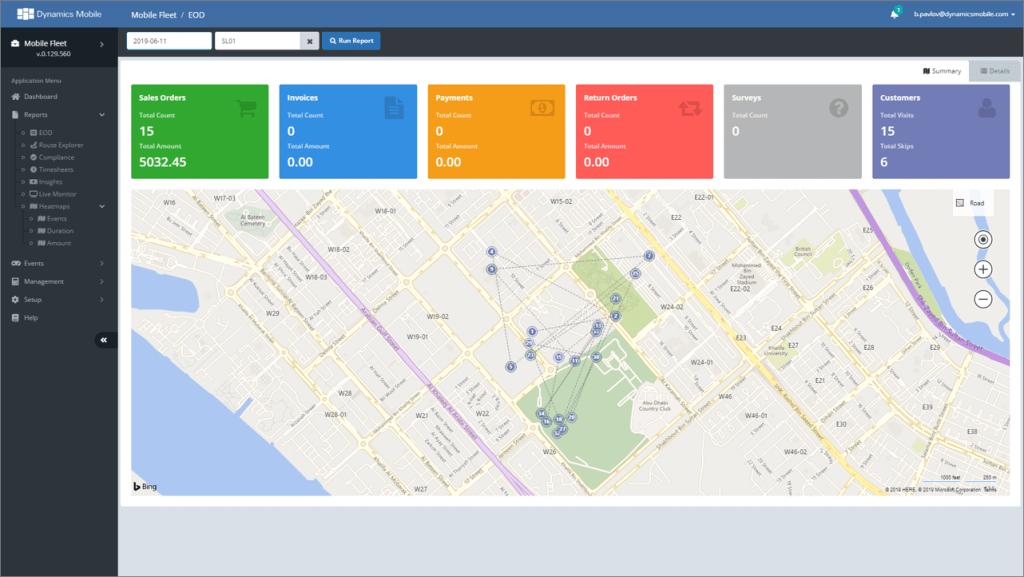Click the Mobile Fleet breadcrumb link
This screenshot has width=1024, height=577.
153,14
